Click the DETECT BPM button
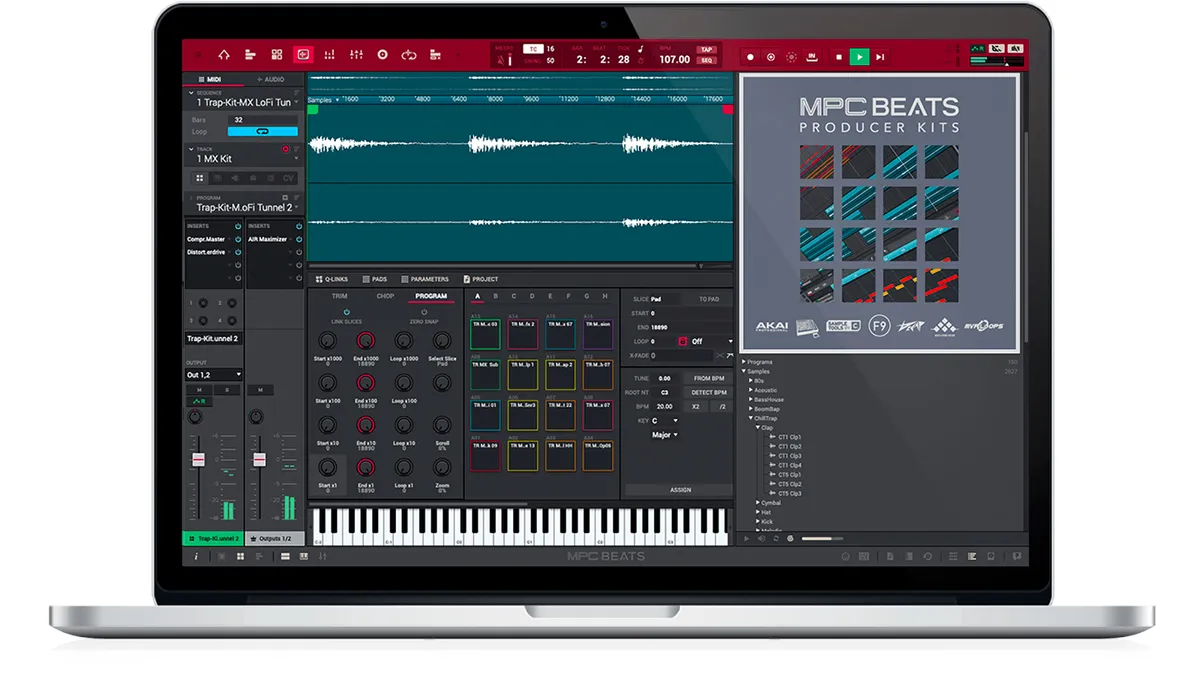 tap(709, 392)
